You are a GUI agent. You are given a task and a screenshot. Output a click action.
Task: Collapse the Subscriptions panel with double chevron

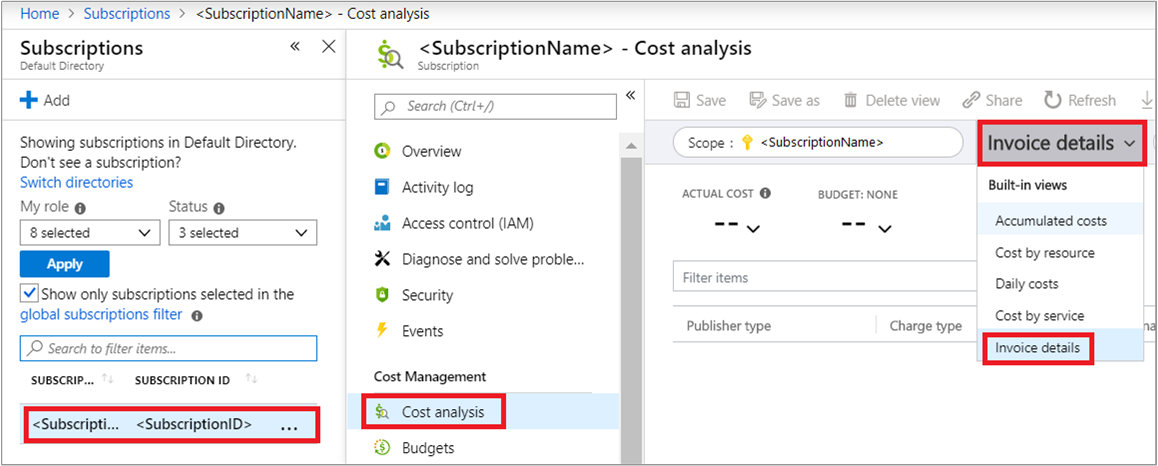coord(295,47)
